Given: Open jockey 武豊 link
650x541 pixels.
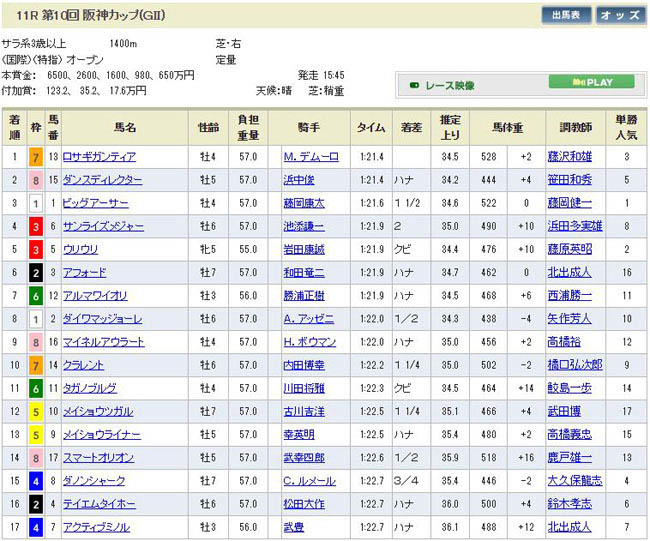Looking at the screenshot, I should click(295, 527).
